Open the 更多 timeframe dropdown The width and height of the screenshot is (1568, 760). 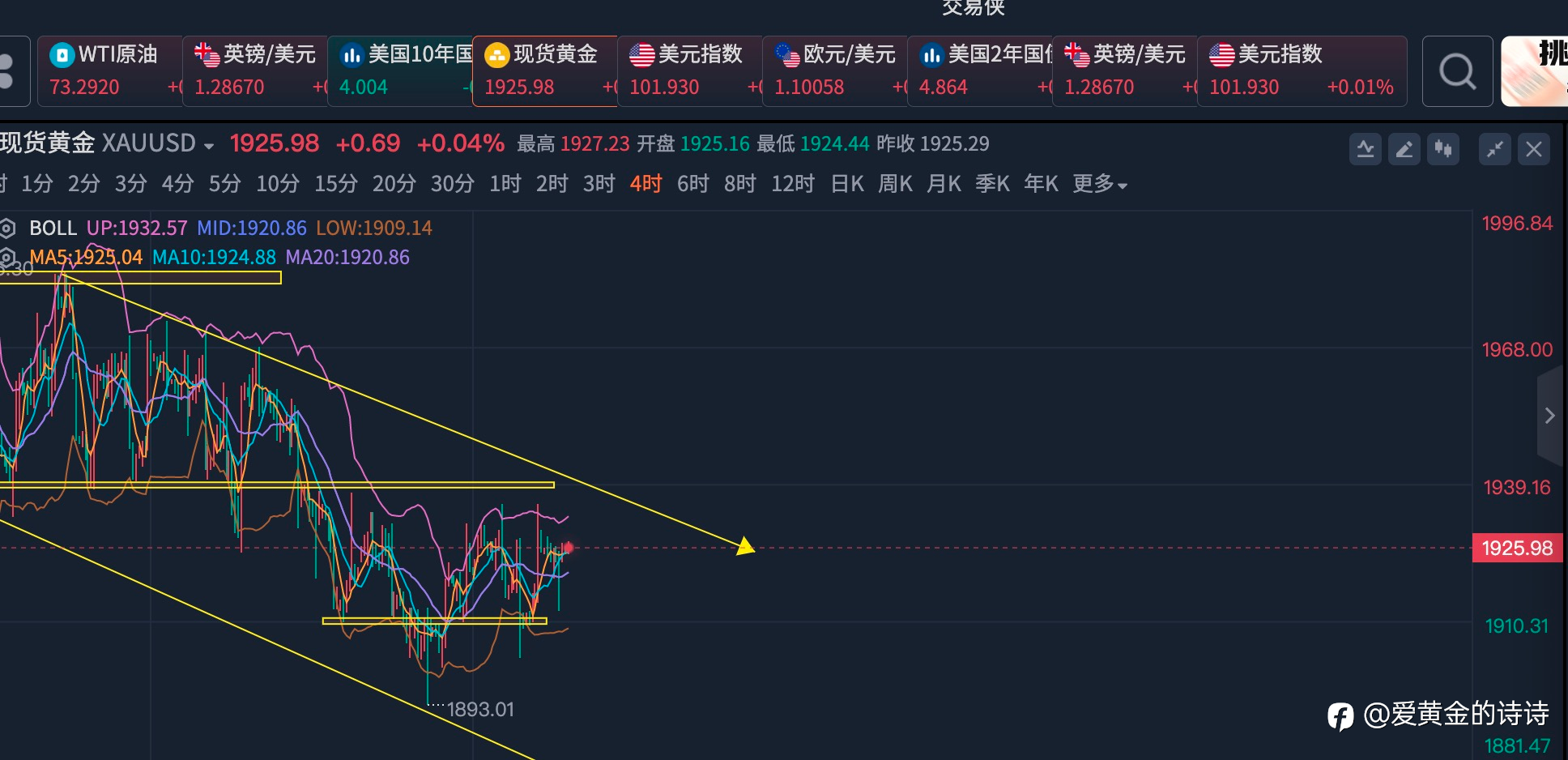click(1100, 184)
